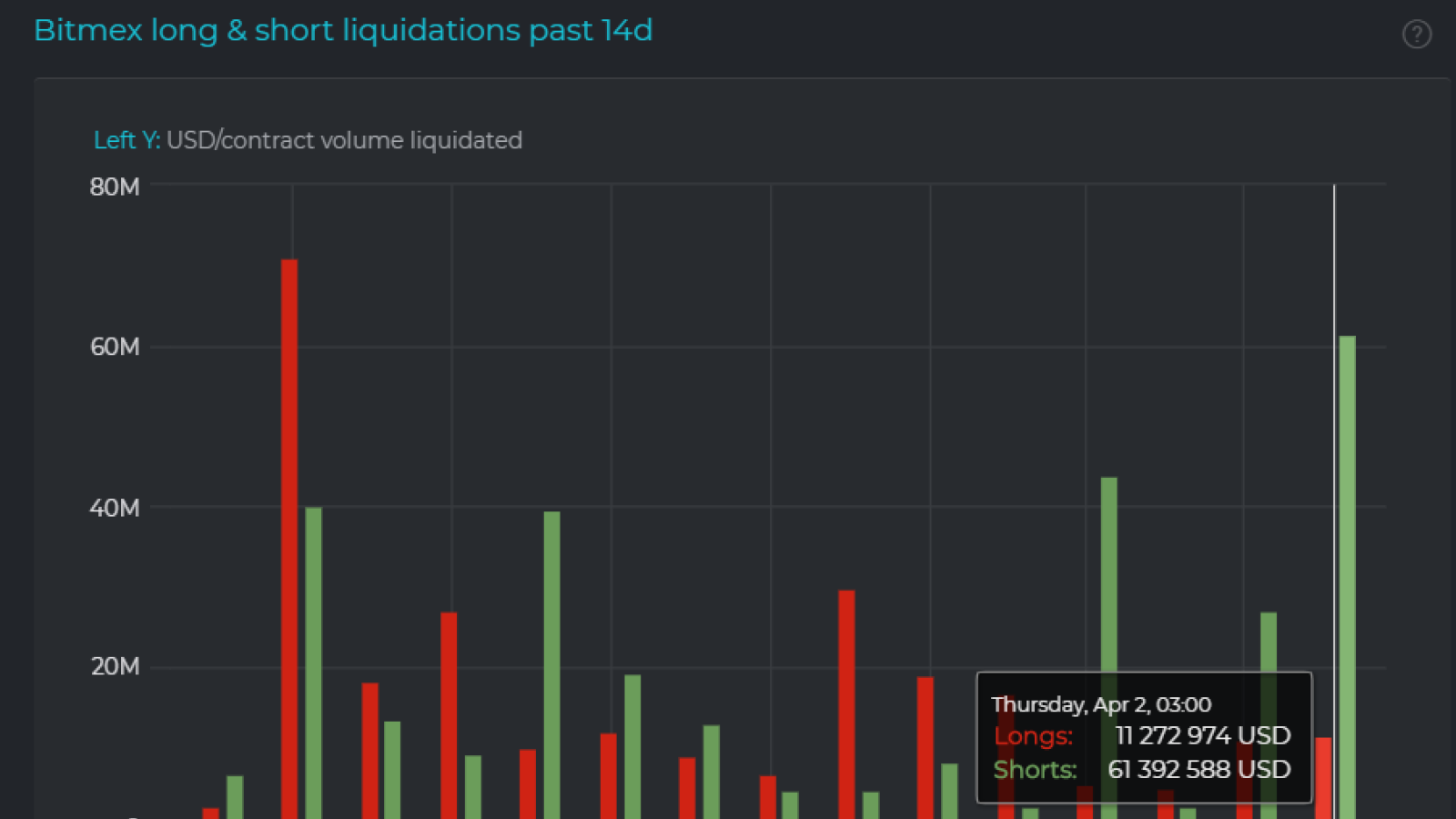Click the chart title 'Bitmex long & short liquidations past 14d'

coord(343,30)
